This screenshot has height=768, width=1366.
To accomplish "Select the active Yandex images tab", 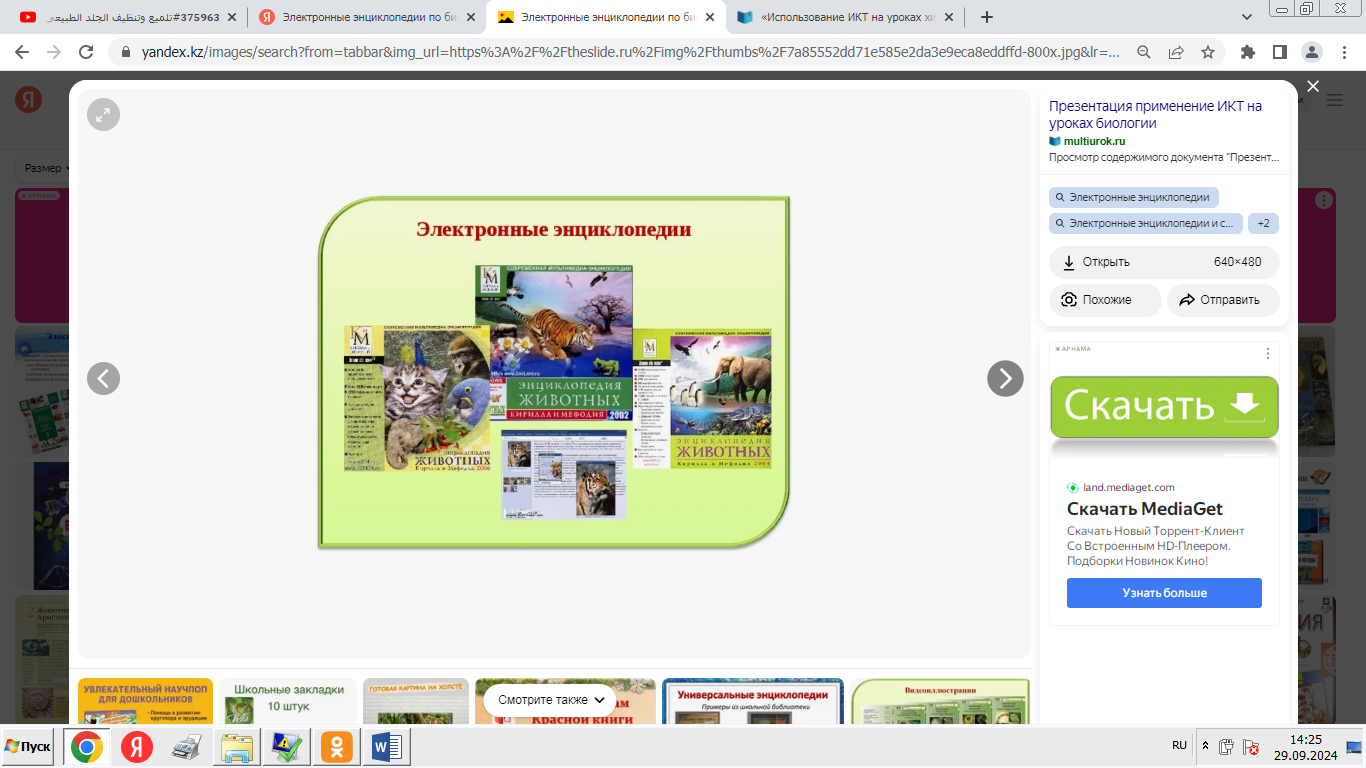I will coord(605,17).
